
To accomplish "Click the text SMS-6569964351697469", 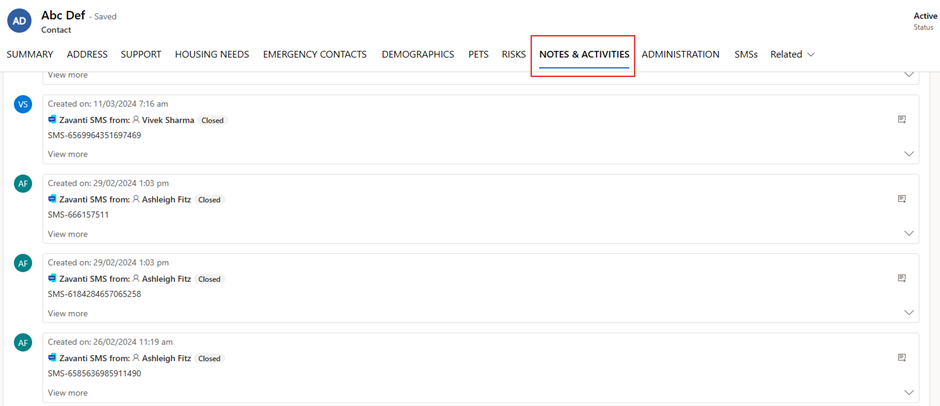I will point(95,135).
